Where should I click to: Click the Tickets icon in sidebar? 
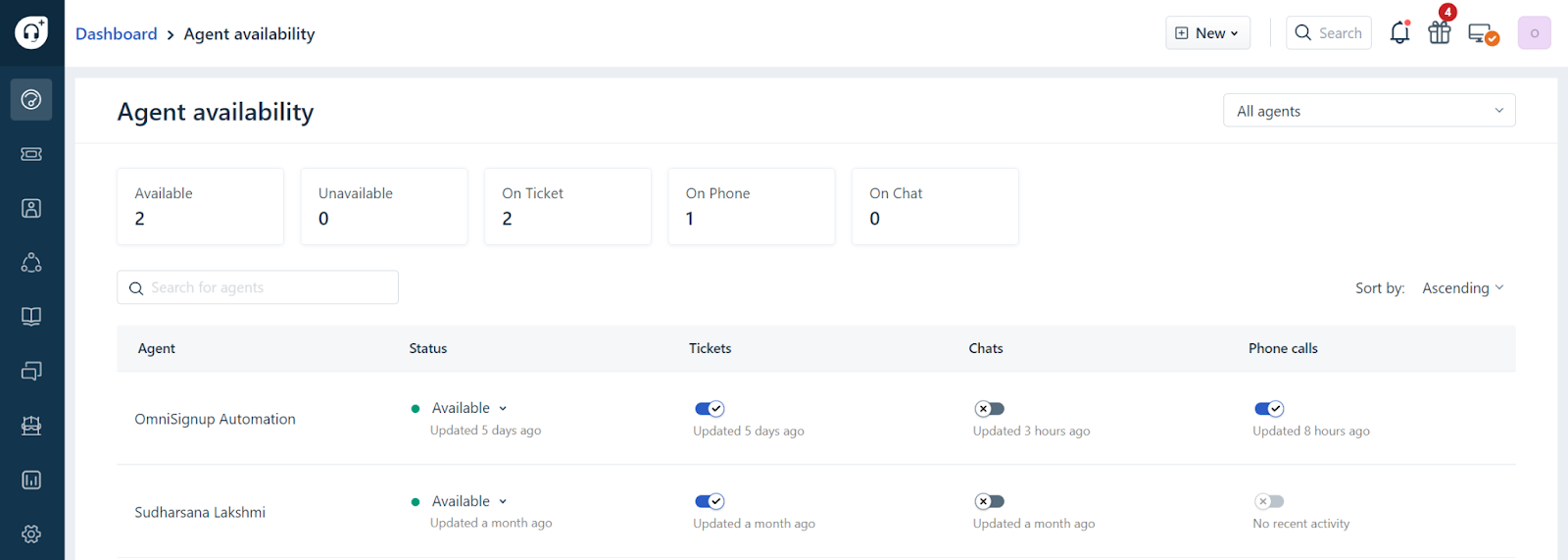tap(31, 154)
